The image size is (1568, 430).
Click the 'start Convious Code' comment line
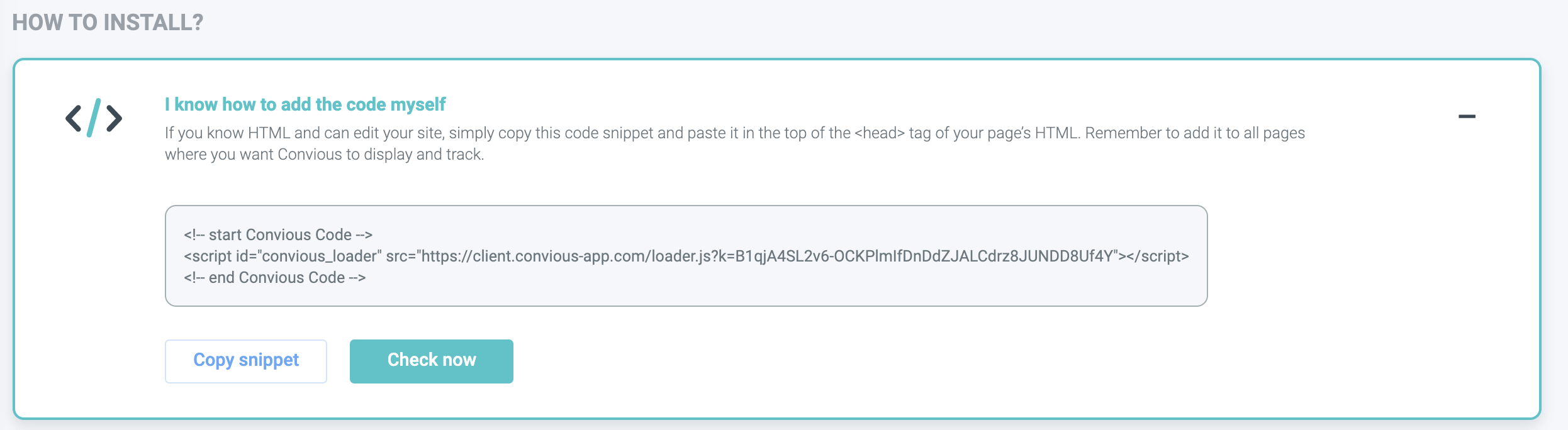tap(278, 235)
